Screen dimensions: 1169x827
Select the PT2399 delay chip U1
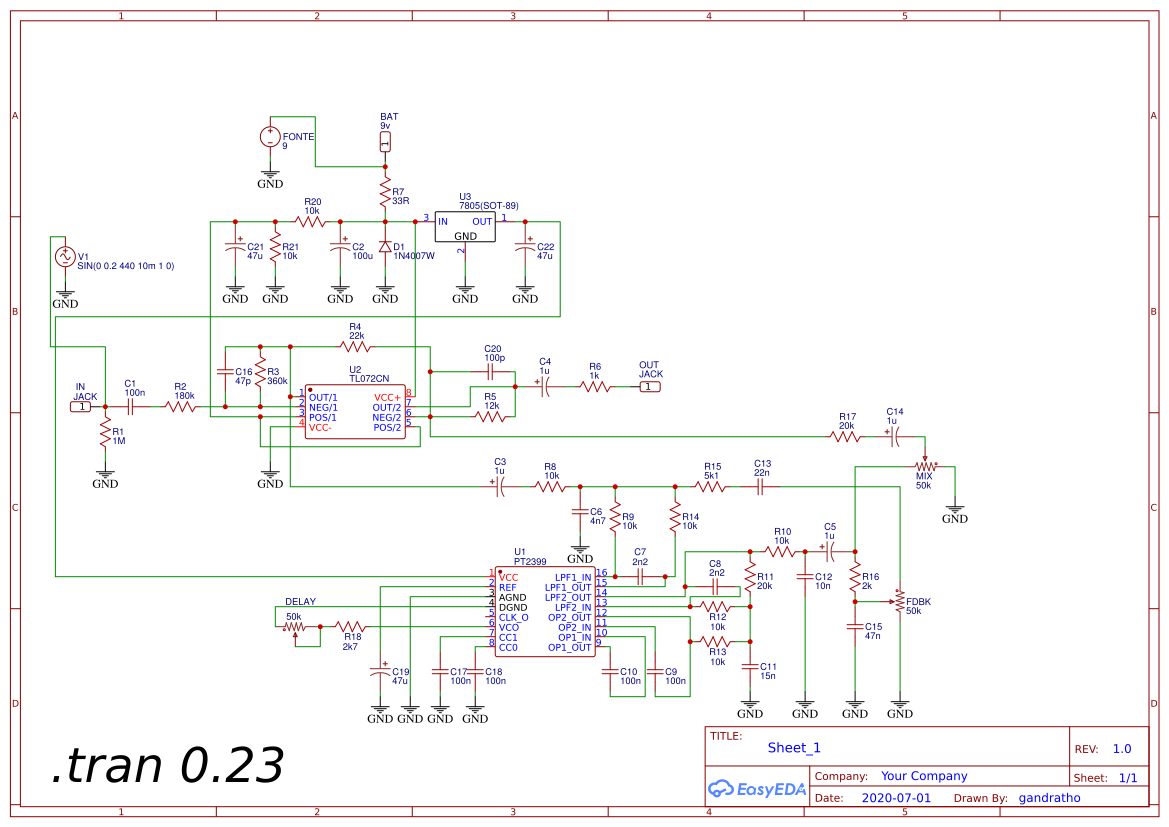point(545,610)
